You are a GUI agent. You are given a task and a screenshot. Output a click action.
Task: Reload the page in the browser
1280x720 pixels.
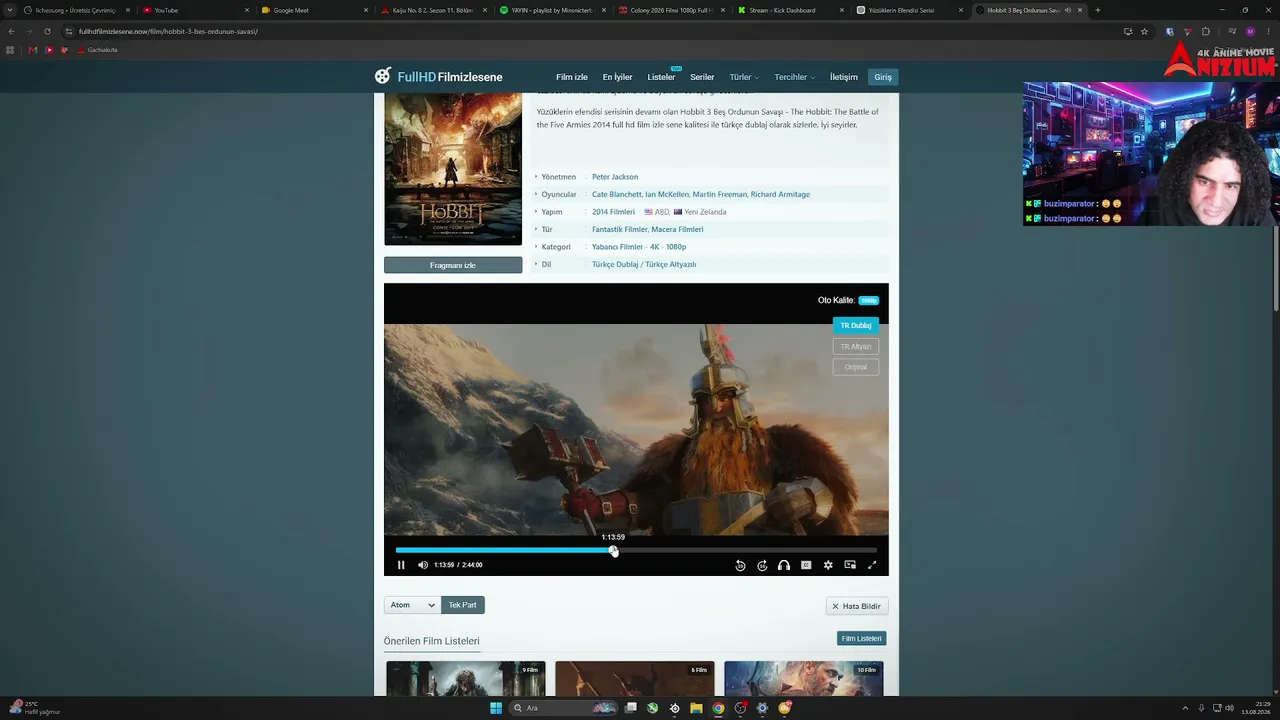[47, 31]
